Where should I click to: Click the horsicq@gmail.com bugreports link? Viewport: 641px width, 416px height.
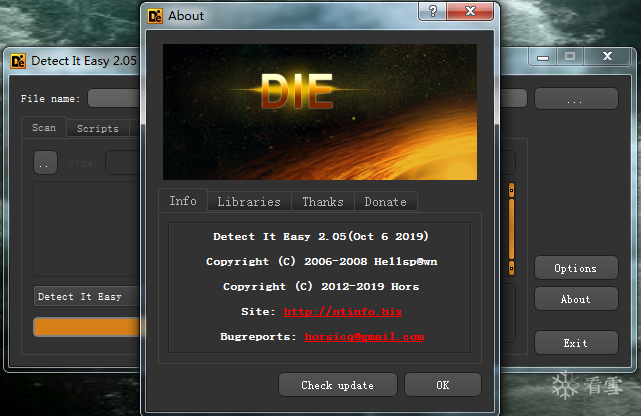tap(364, 337)
